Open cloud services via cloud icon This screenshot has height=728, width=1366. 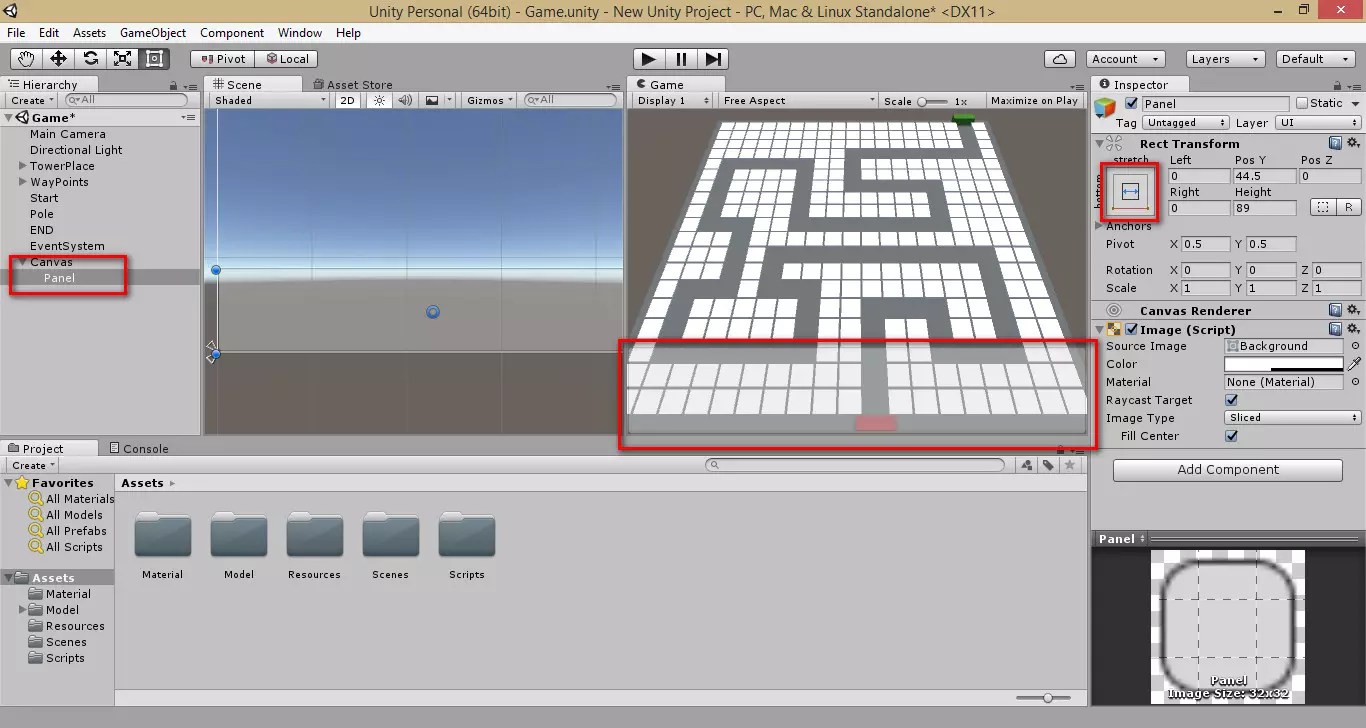point(1059,59)
